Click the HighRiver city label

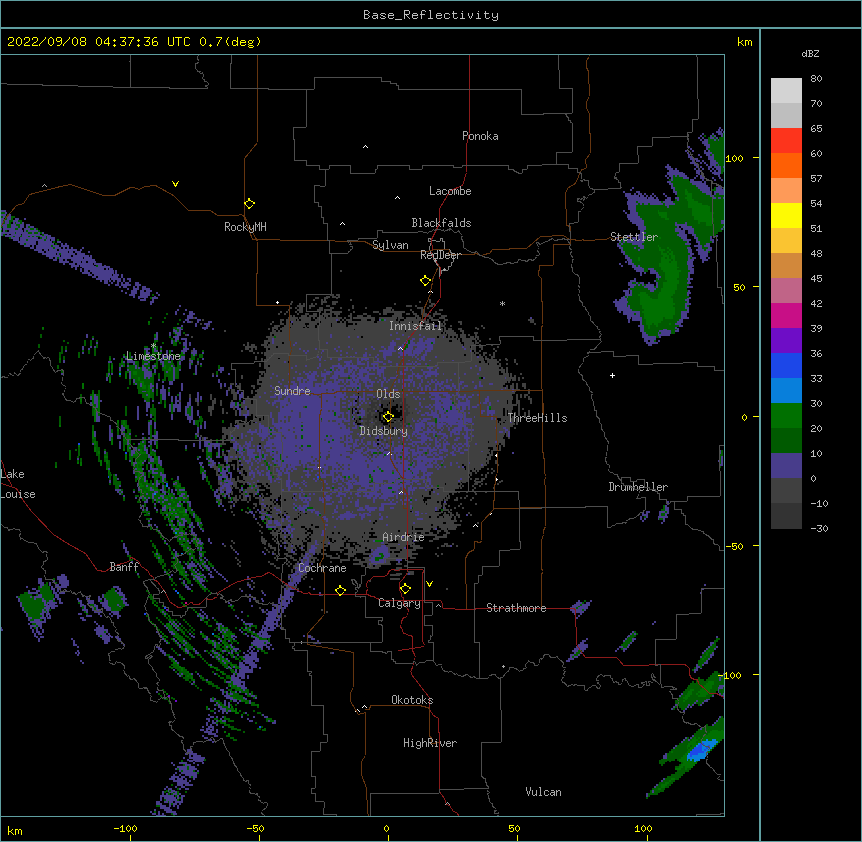(x=430, y=743)
